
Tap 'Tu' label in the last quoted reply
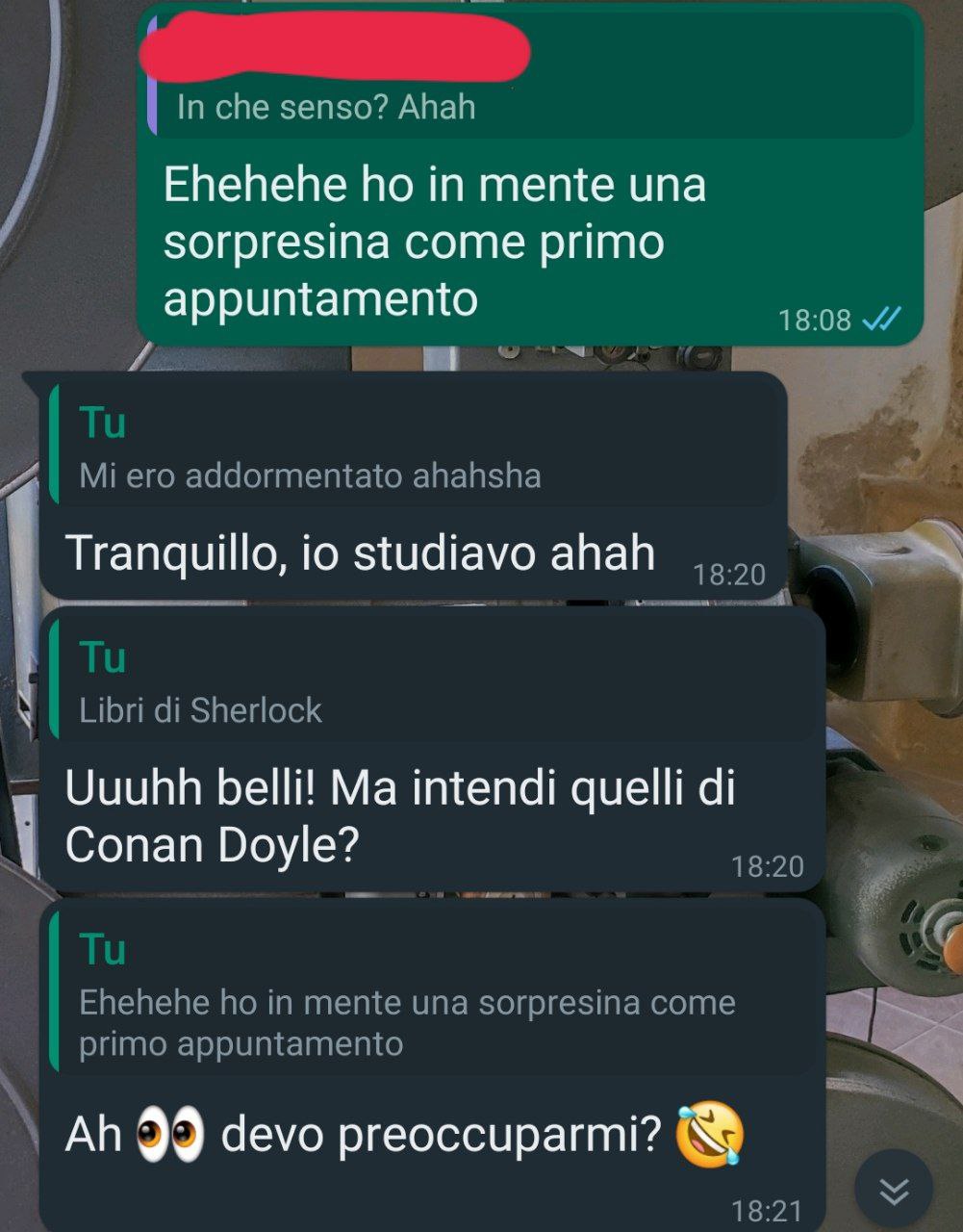tap(103, 949)
